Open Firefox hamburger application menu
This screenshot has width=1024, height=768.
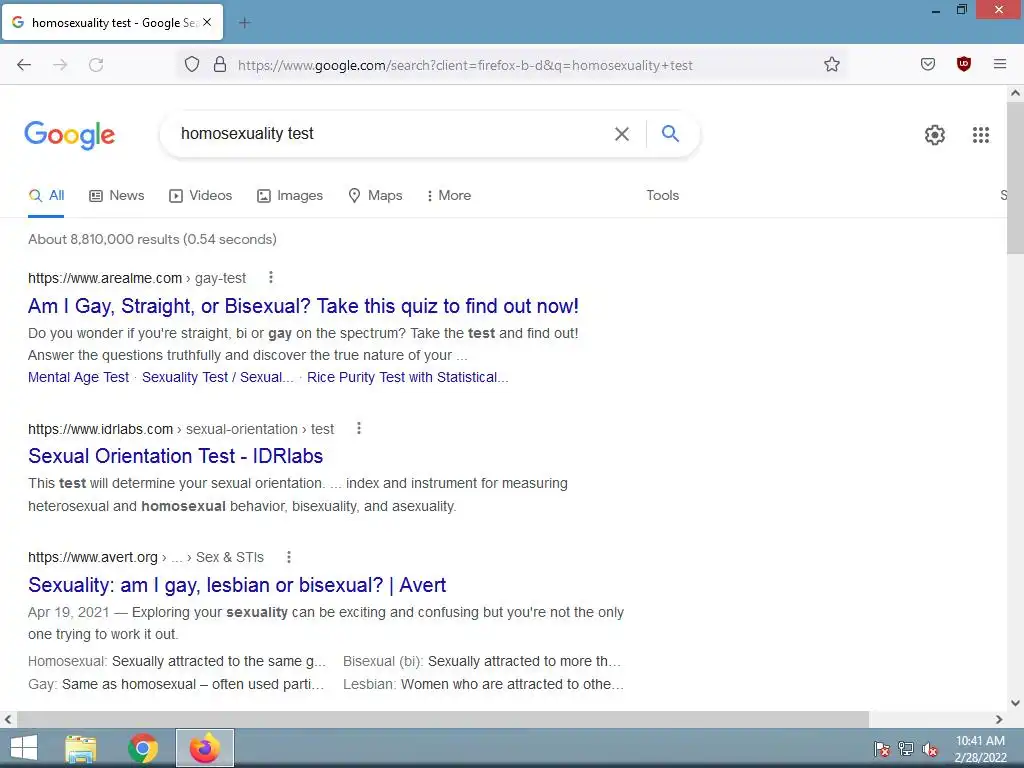(999, 64)
